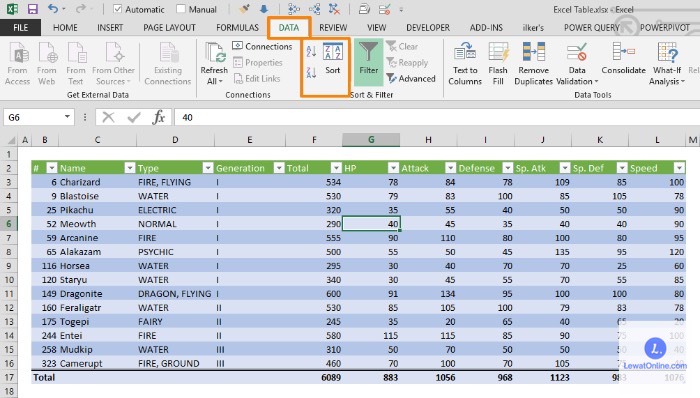The image size is (700, 398).
Task: Switch to the VIEW tab
Action: click(x=376, y=28)
